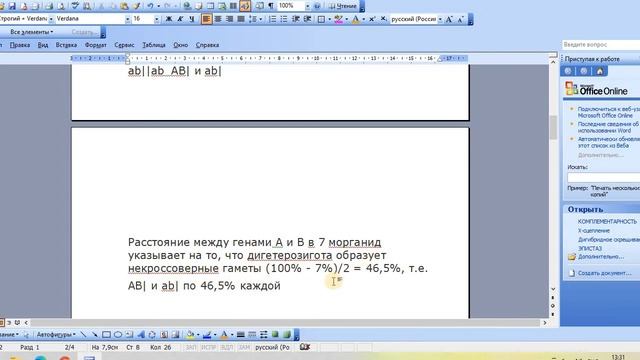The image size is (640, 360).
Task: Toggle Italic (К) formatting
Action: tap(180, 19)
